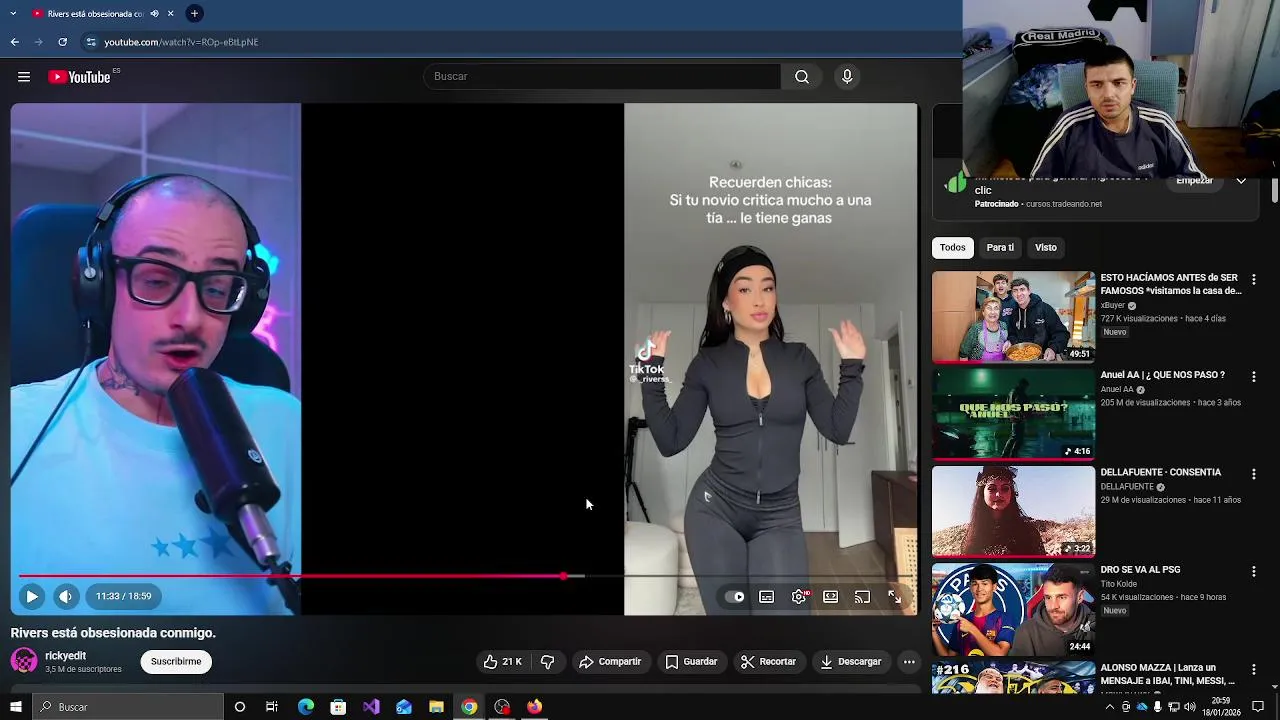The image size is (1280, 720).
Task: Cast video to a TV
Action: coord(862,597)
